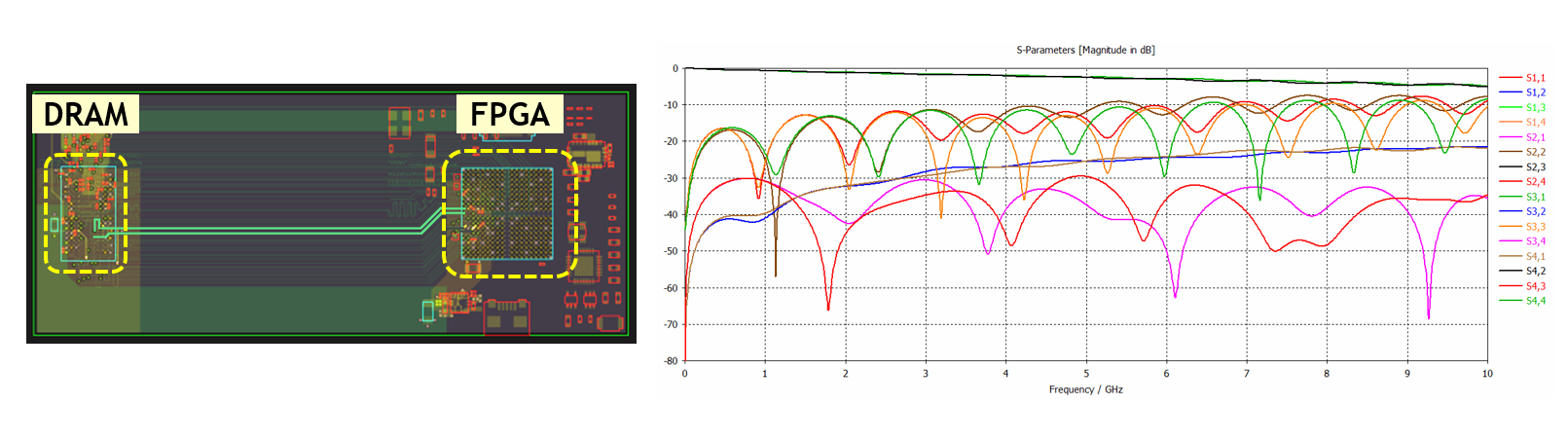Image resolution: width=1568 pixels, height=442 pixels.
Task: Click the DRAM label on the PCB layout
Action: tap(86, 114)
